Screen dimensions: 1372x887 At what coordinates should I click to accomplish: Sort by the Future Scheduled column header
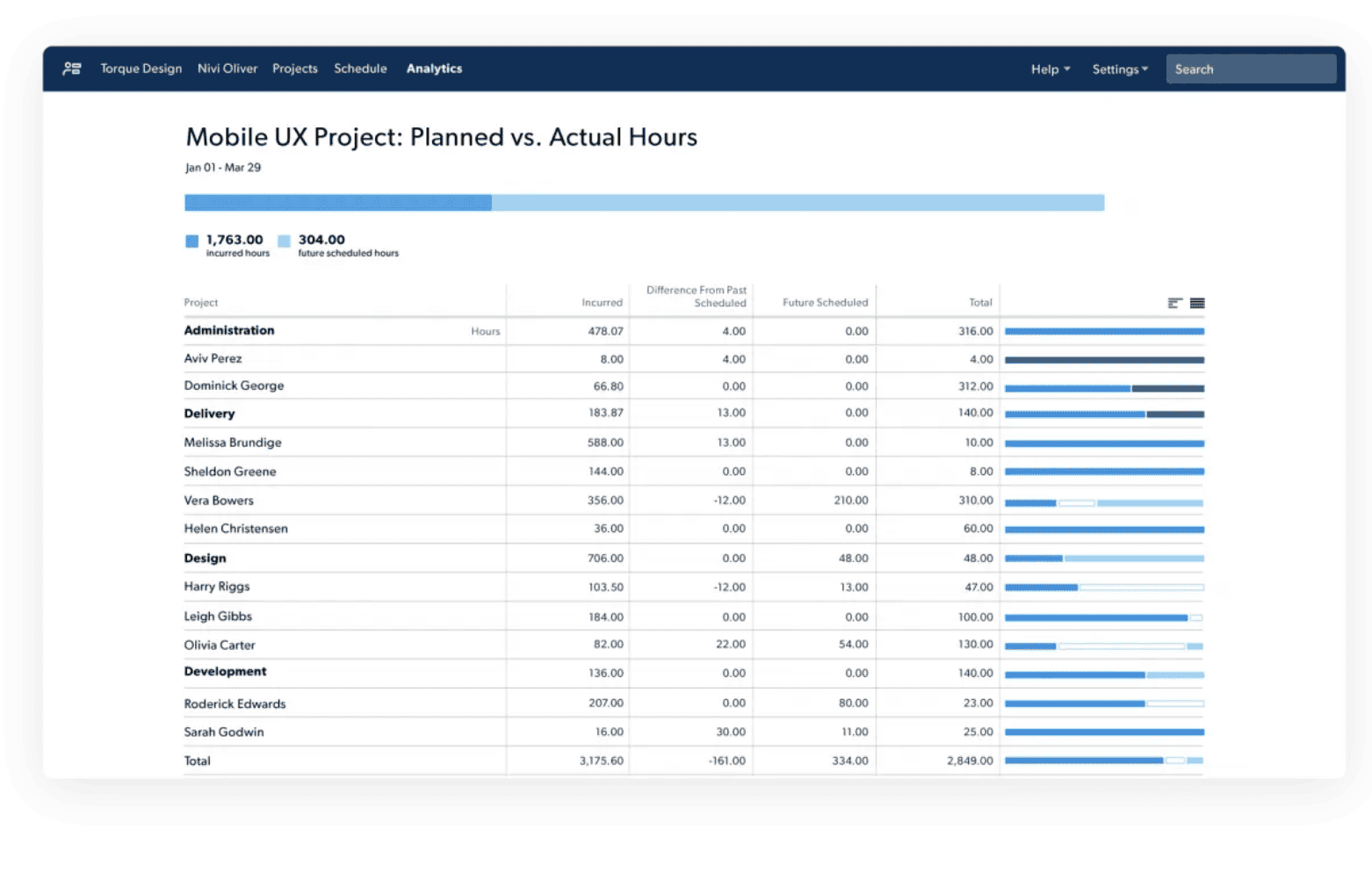(x=825, y=303)
